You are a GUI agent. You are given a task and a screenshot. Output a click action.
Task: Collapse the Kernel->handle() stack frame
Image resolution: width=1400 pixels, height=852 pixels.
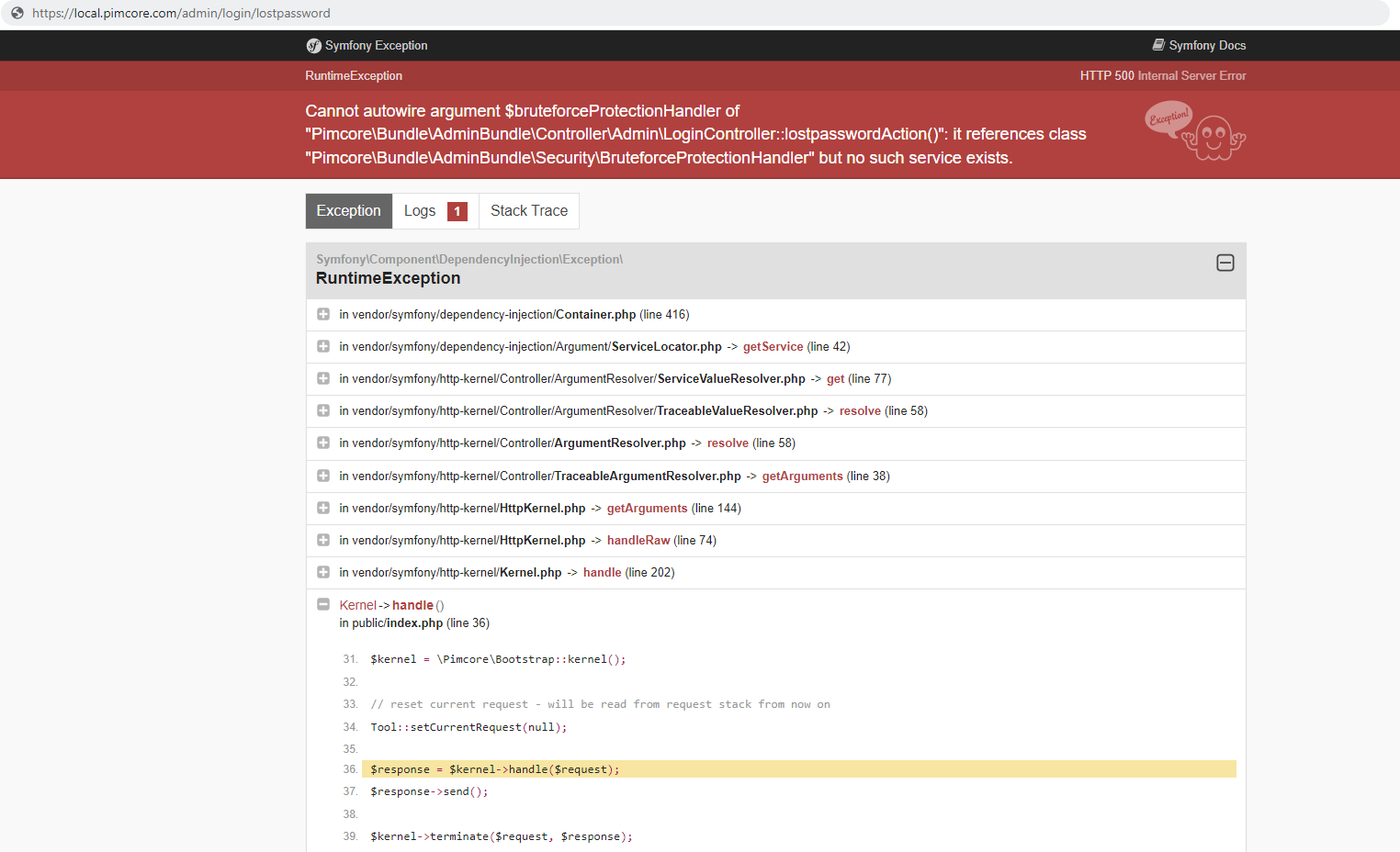[x=322, y=604]
